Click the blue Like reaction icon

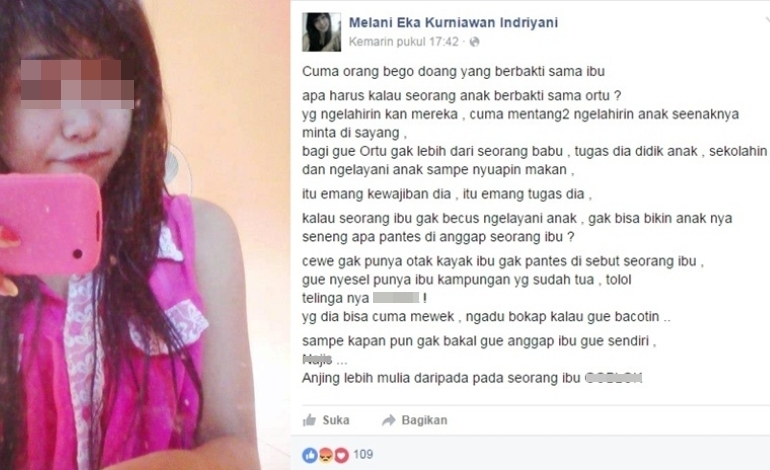[x=310, y=455]
